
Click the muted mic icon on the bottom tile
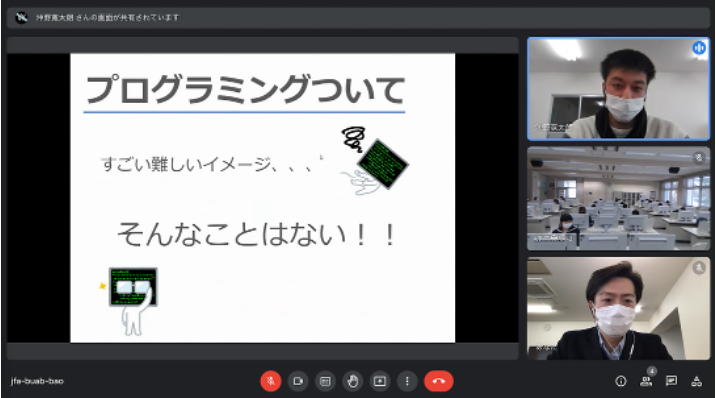tap(699, 267)
